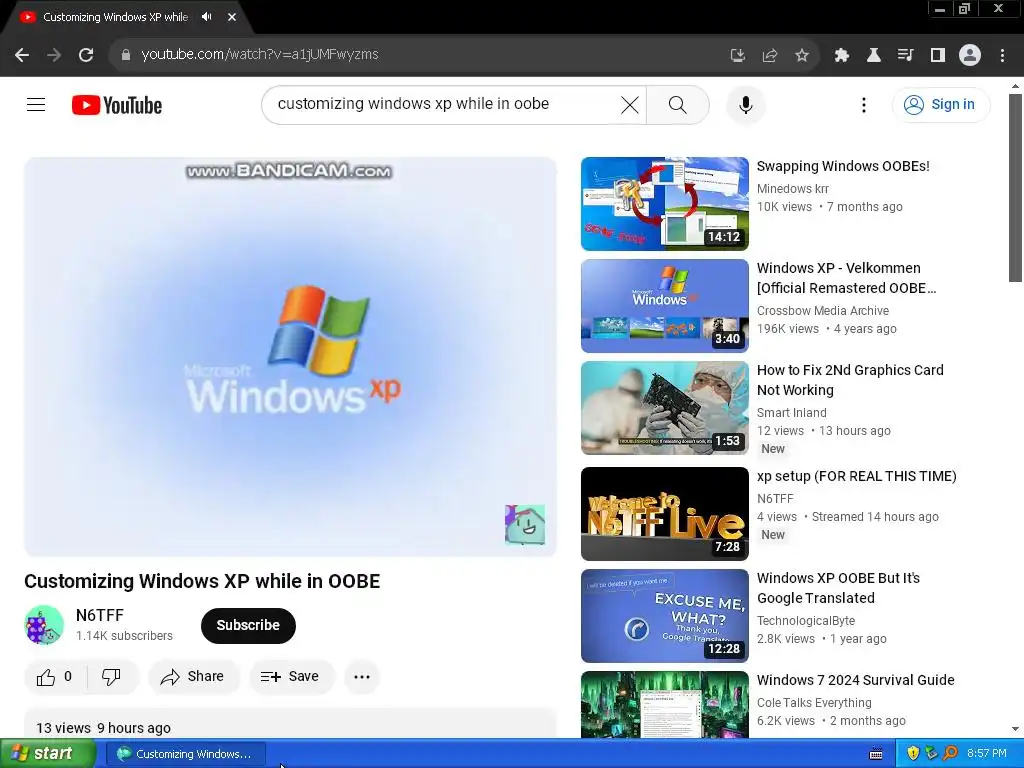Open 'Windows XP - Velkommen' title link
The height and width of the screenshot is (768, 1024).
[x=846, y=278]
